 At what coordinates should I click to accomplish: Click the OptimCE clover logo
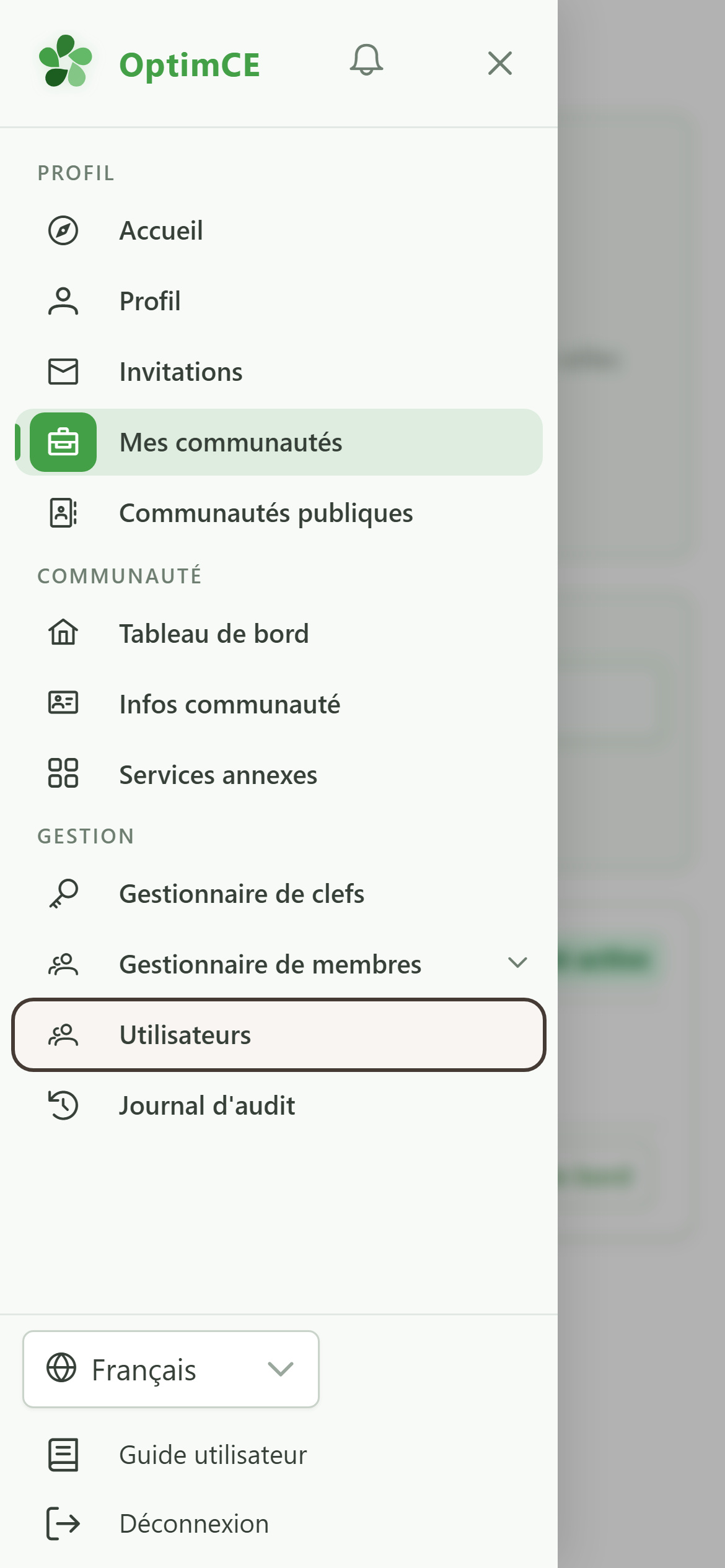65,61
